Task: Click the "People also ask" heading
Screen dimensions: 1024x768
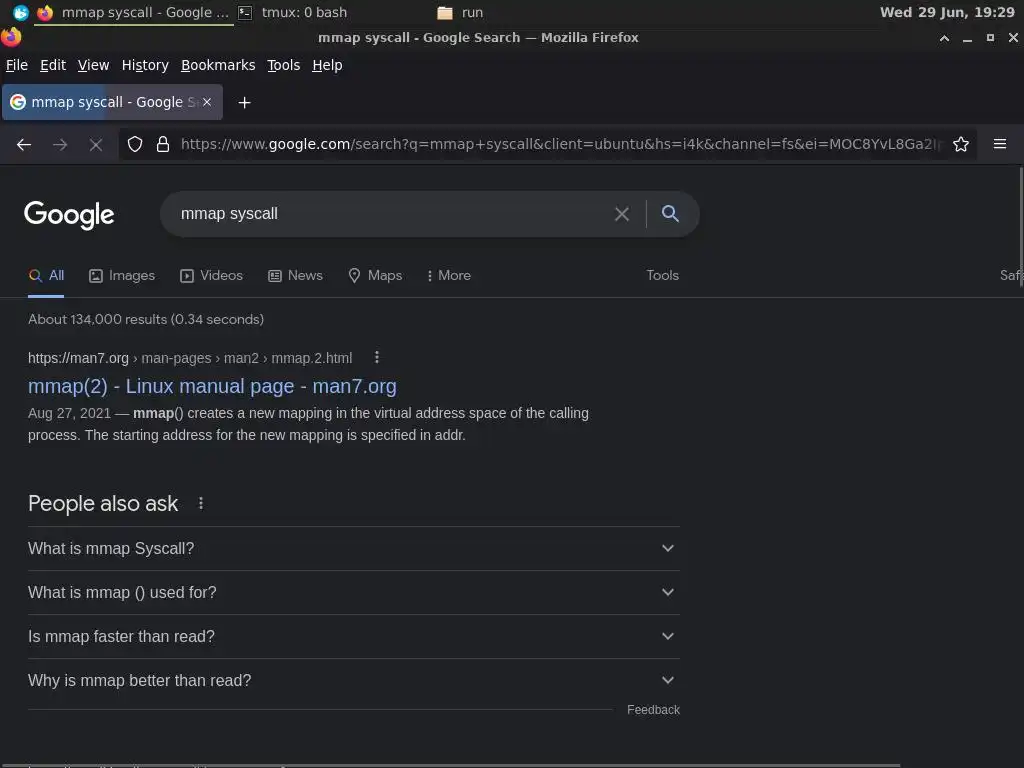Action: (x=103, y=504)
